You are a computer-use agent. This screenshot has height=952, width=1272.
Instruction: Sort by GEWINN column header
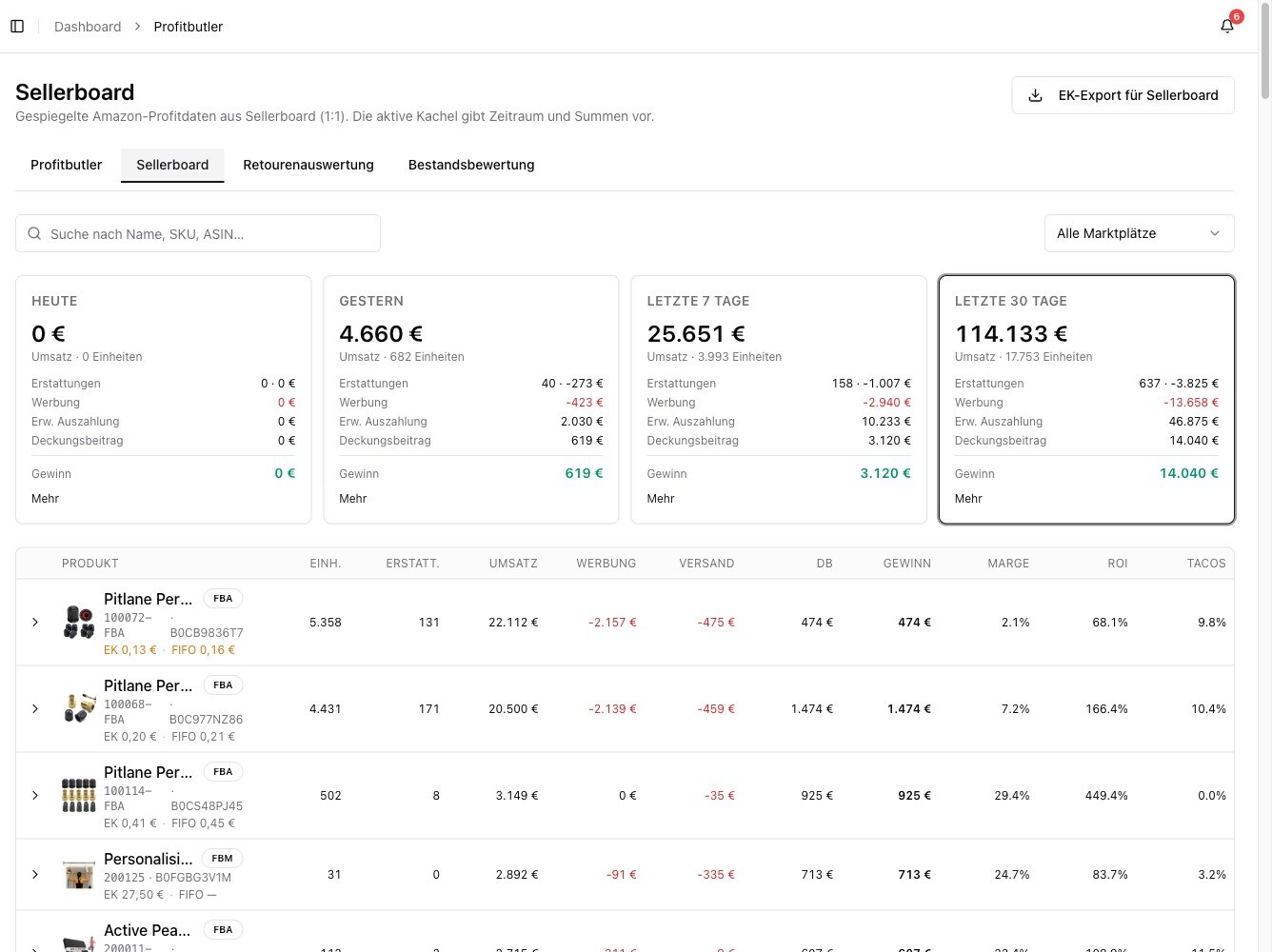(907, 564)
